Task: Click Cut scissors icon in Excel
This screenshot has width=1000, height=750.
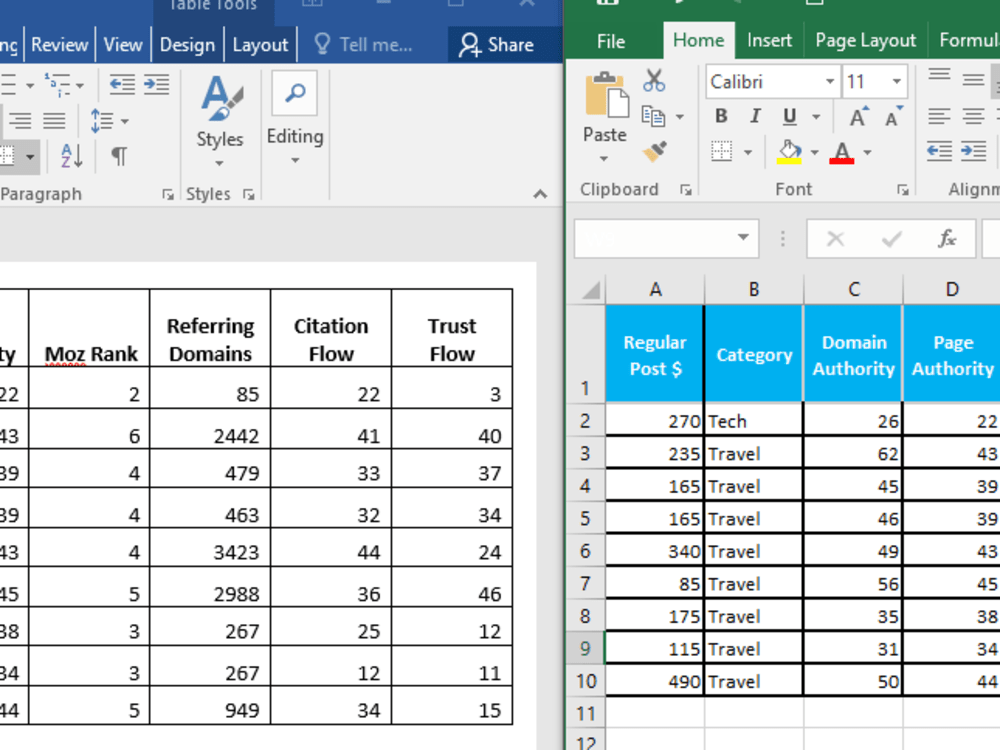Action: point(654,81)
